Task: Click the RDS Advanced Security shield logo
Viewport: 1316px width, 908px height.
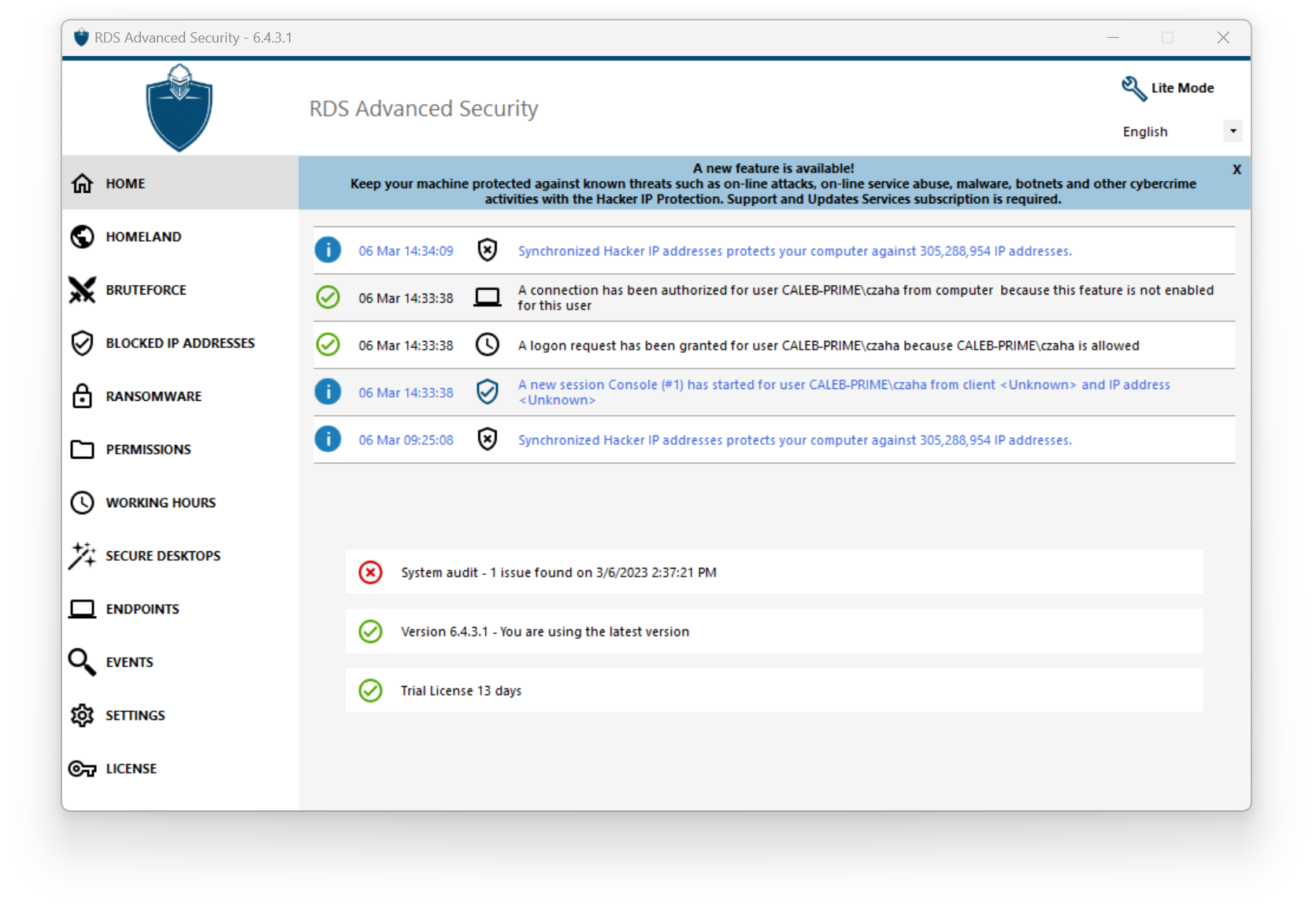Action: click(180, 108)
